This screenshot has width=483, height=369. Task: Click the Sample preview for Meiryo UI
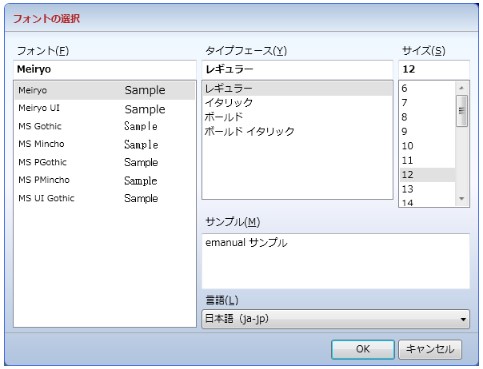(x=145, y=109)
